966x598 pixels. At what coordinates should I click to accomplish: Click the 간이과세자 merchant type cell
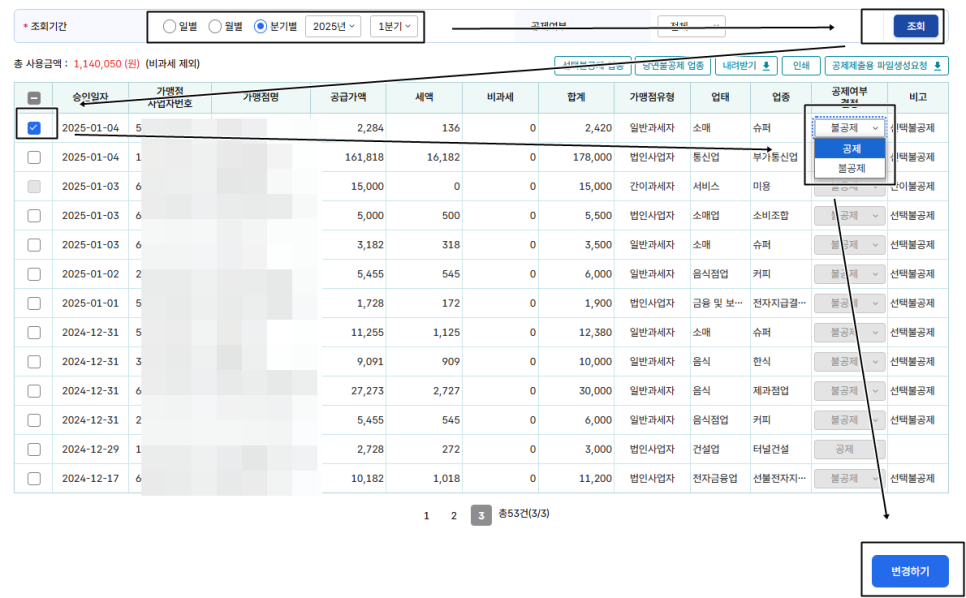(652, 186)
